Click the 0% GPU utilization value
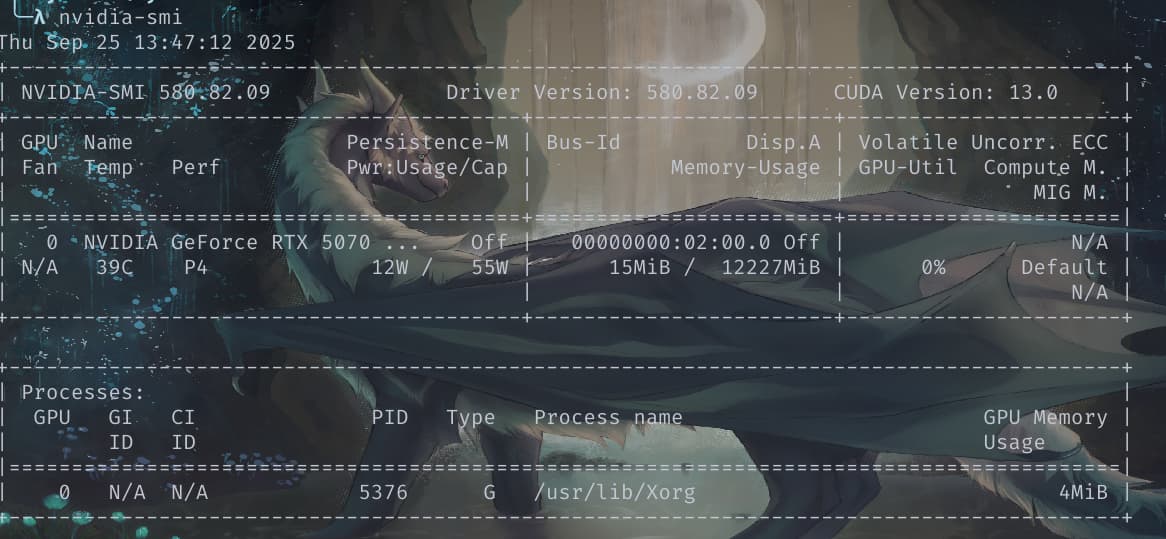This screenshot has height=539, width=1166. click(x=933, y=268)
